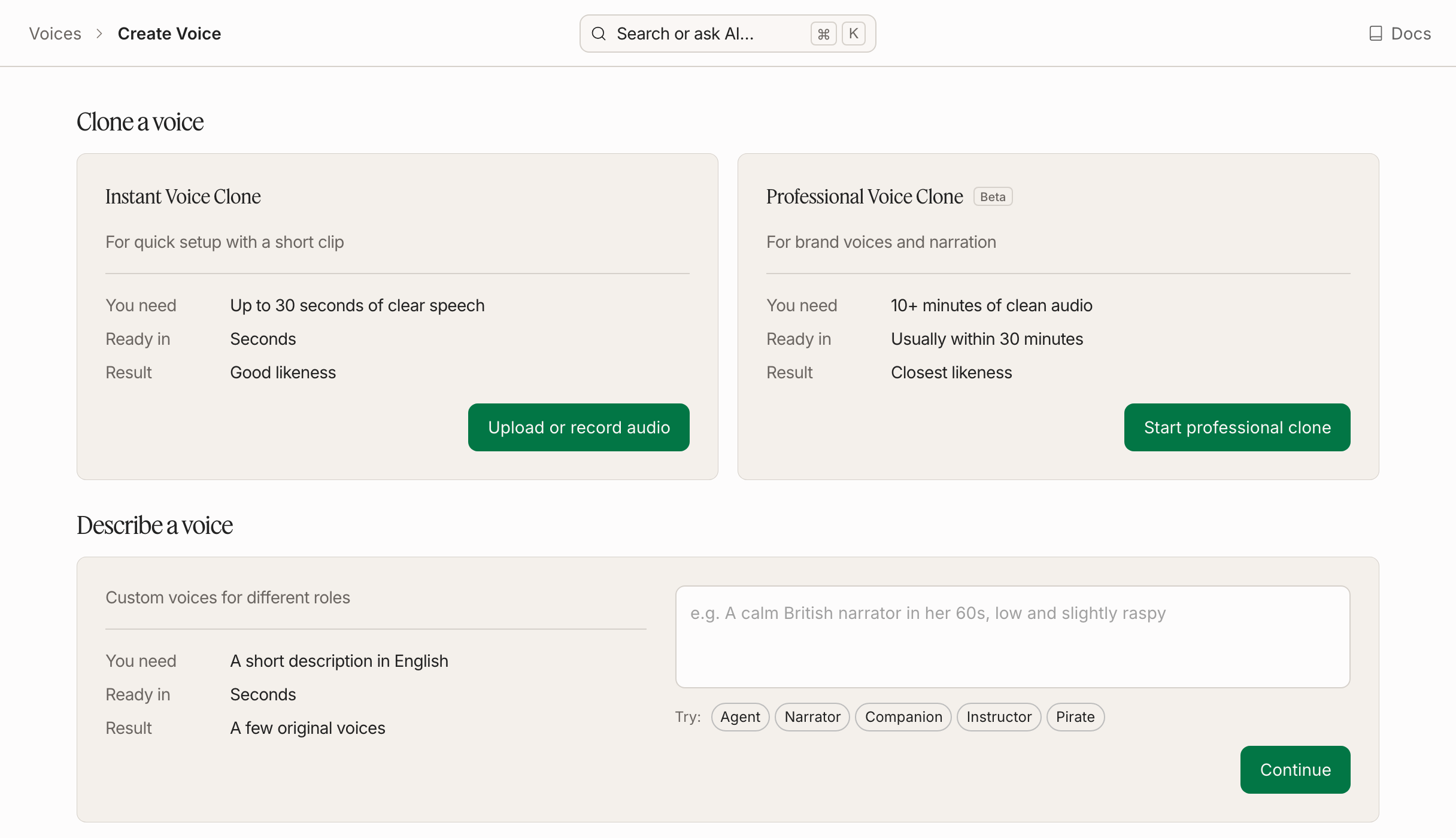The width and height of the screenshot is (1456, 838).
Task: Click the K key shortcut badge
Action: (x=854, y=34)
